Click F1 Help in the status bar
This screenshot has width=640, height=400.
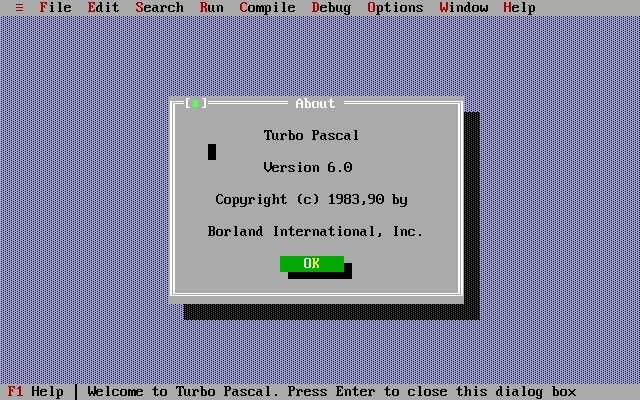[36, 391]
